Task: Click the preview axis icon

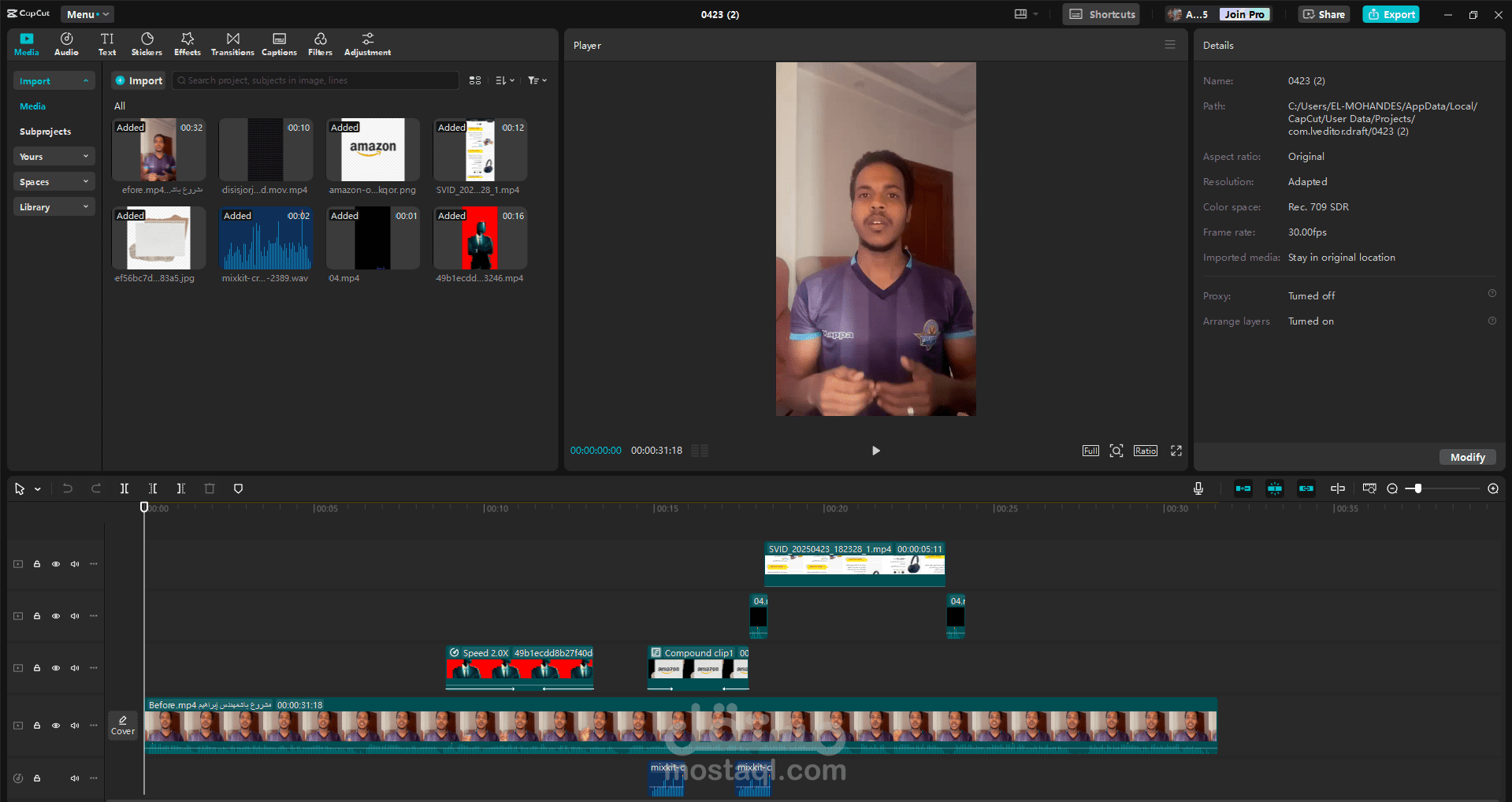Action: coord(1338,488)
